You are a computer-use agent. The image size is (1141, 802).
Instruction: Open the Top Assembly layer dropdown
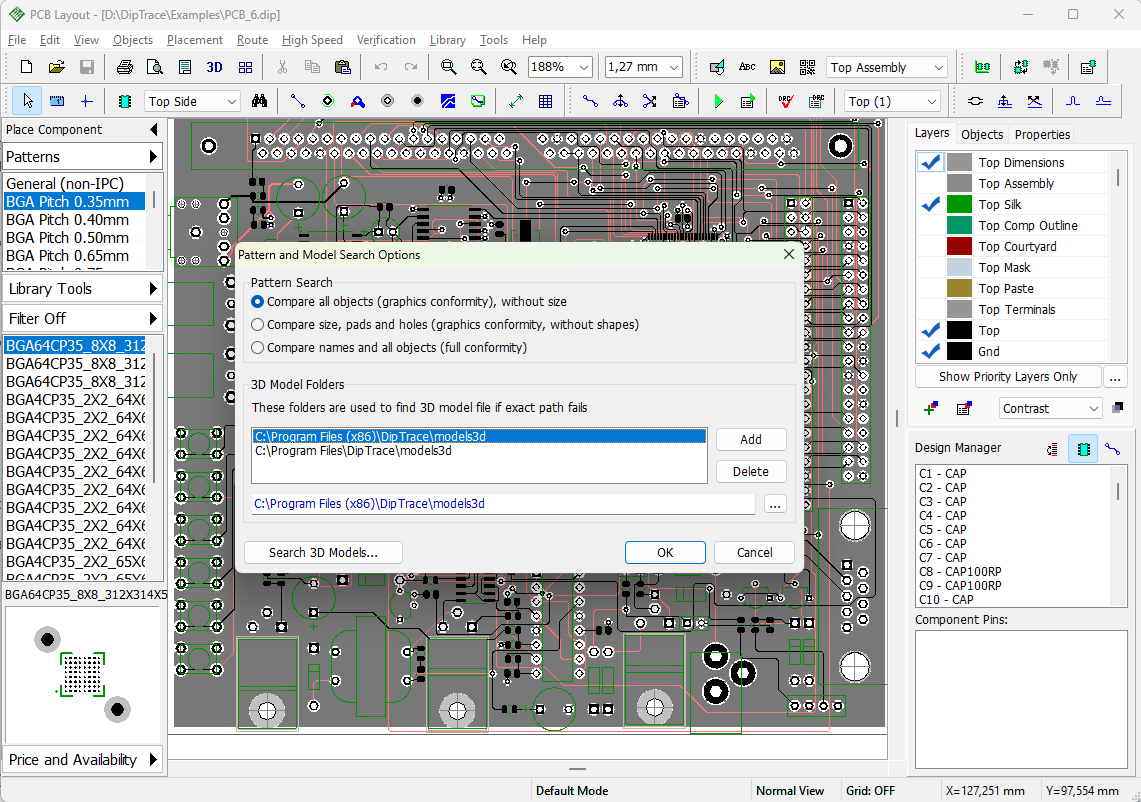tap(939, 68)
